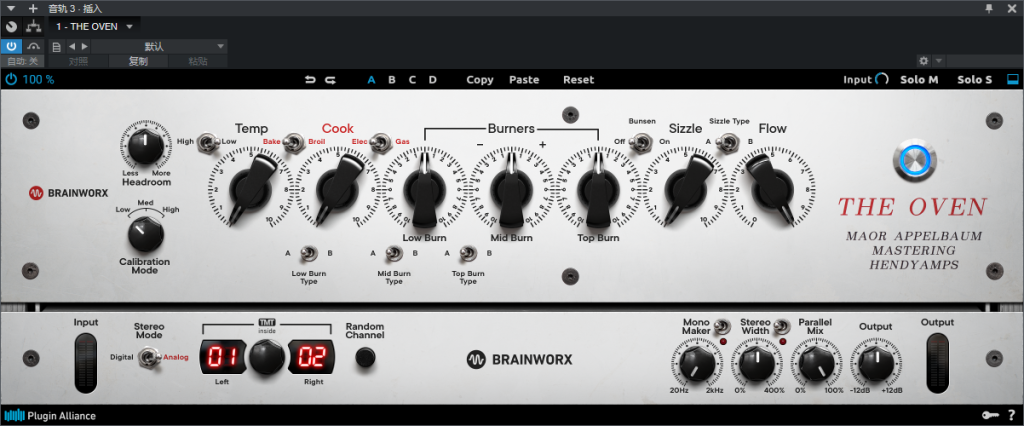
Task: Flip the Elec/Gas toggle switch
Action: 381,142
